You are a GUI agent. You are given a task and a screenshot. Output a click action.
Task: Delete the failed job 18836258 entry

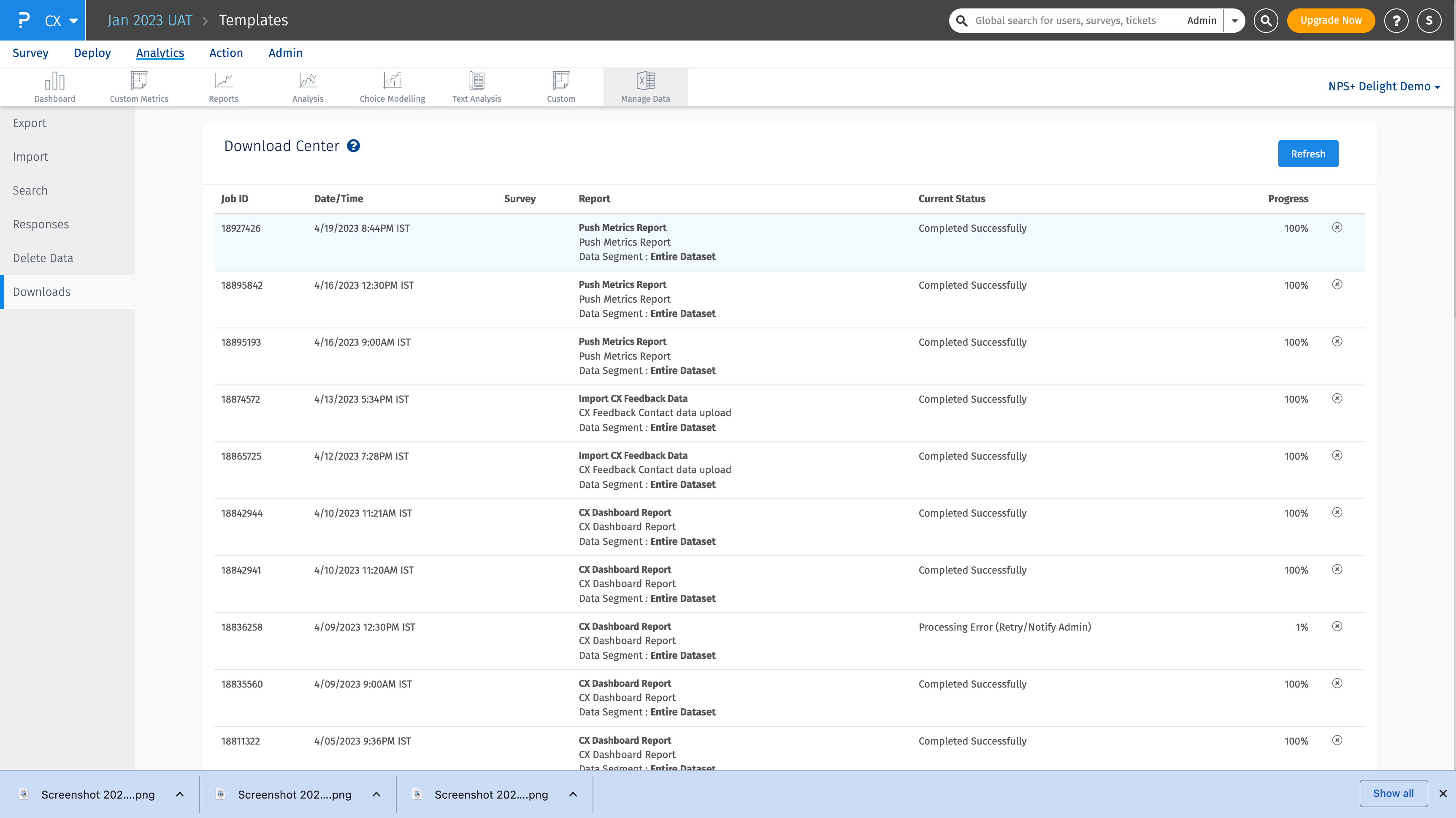1337,626
